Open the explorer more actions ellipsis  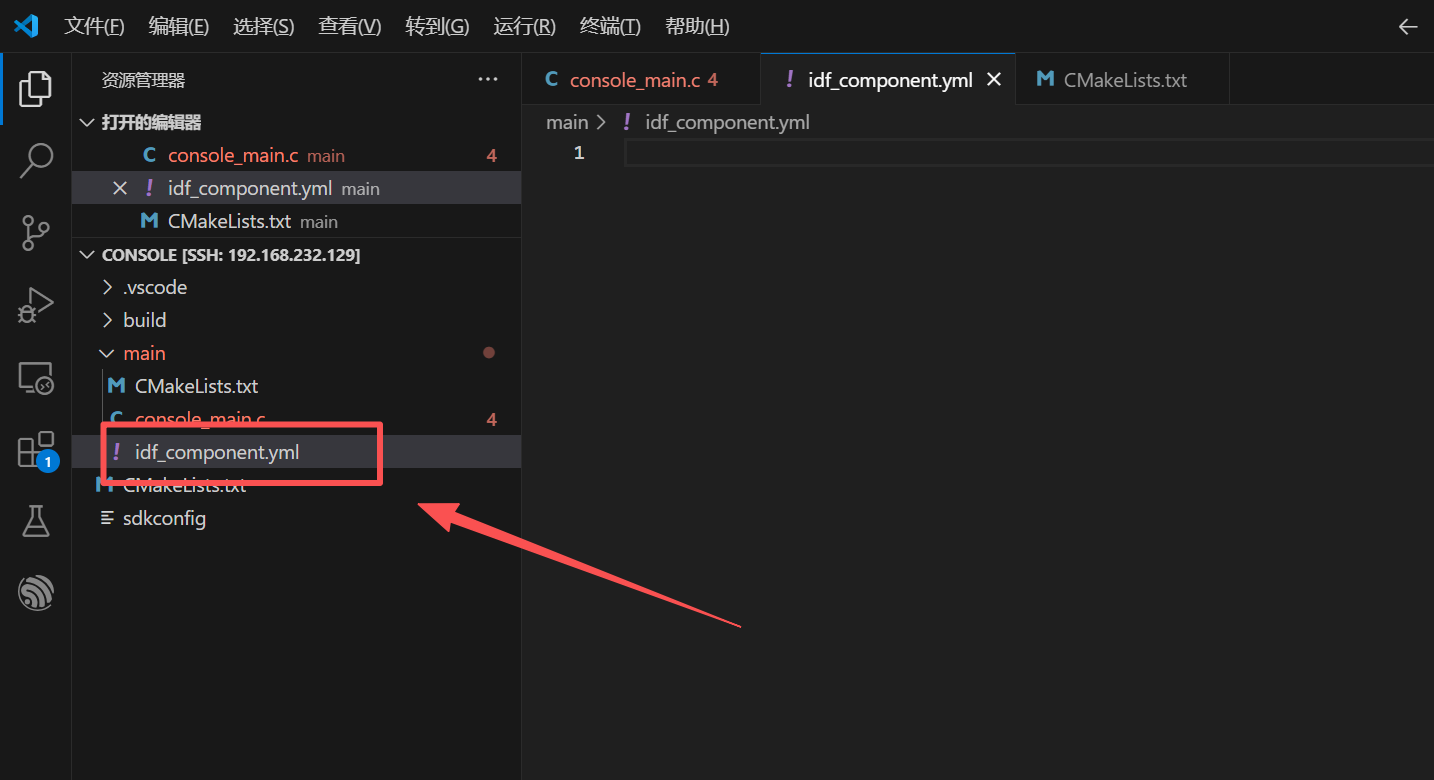488,80
